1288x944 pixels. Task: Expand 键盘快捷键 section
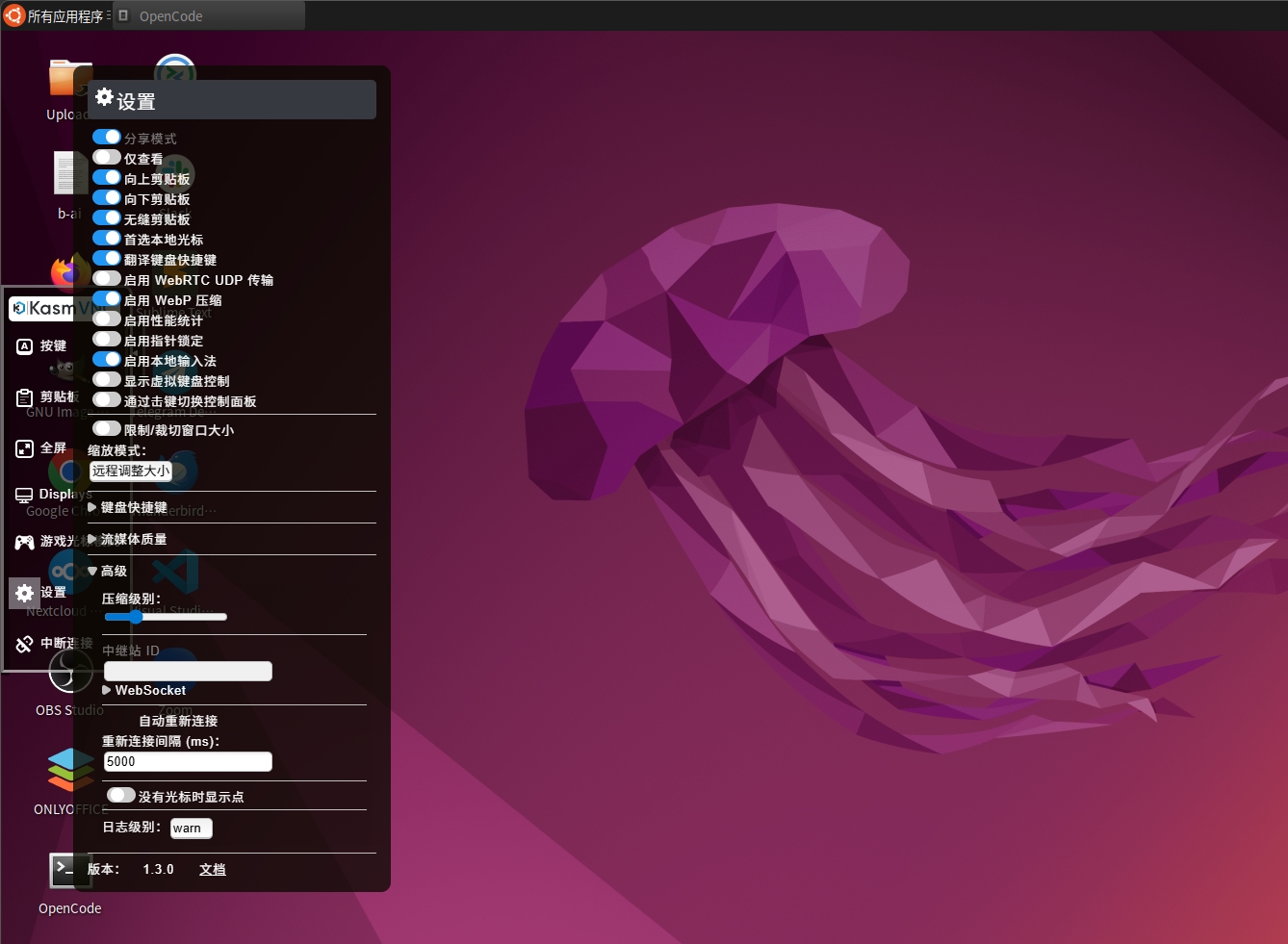click(127, 507)
